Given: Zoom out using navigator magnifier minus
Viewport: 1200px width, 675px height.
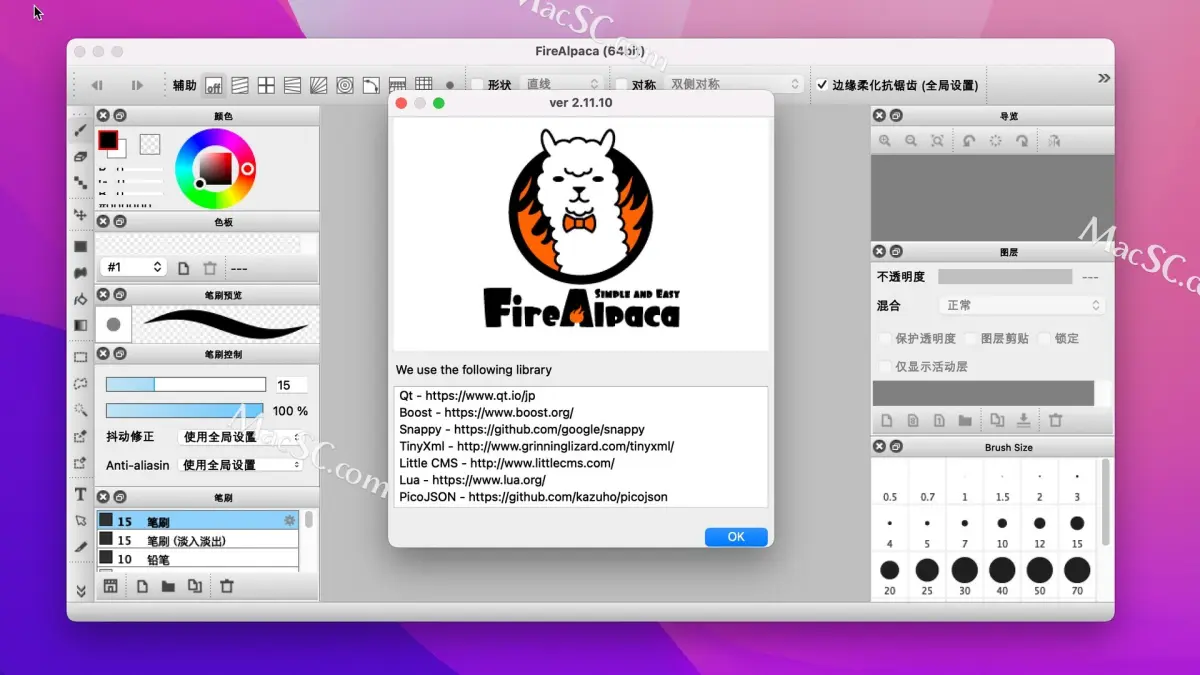Looking at the screenshot, I should point(911,141).
